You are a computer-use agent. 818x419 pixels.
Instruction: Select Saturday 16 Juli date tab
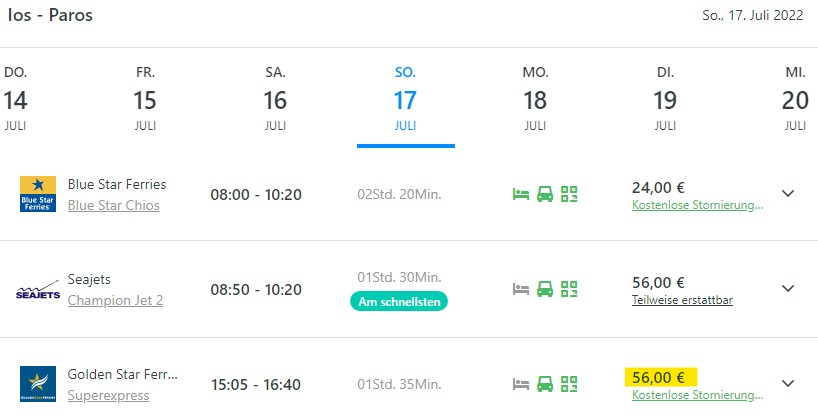[x=275, y=99]
